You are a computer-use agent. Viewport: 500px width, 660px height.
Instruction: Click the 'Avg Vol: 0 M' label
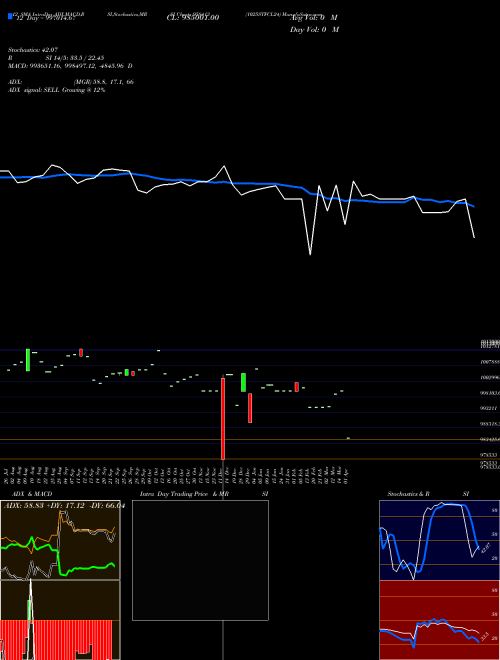(x=314, y=18)
